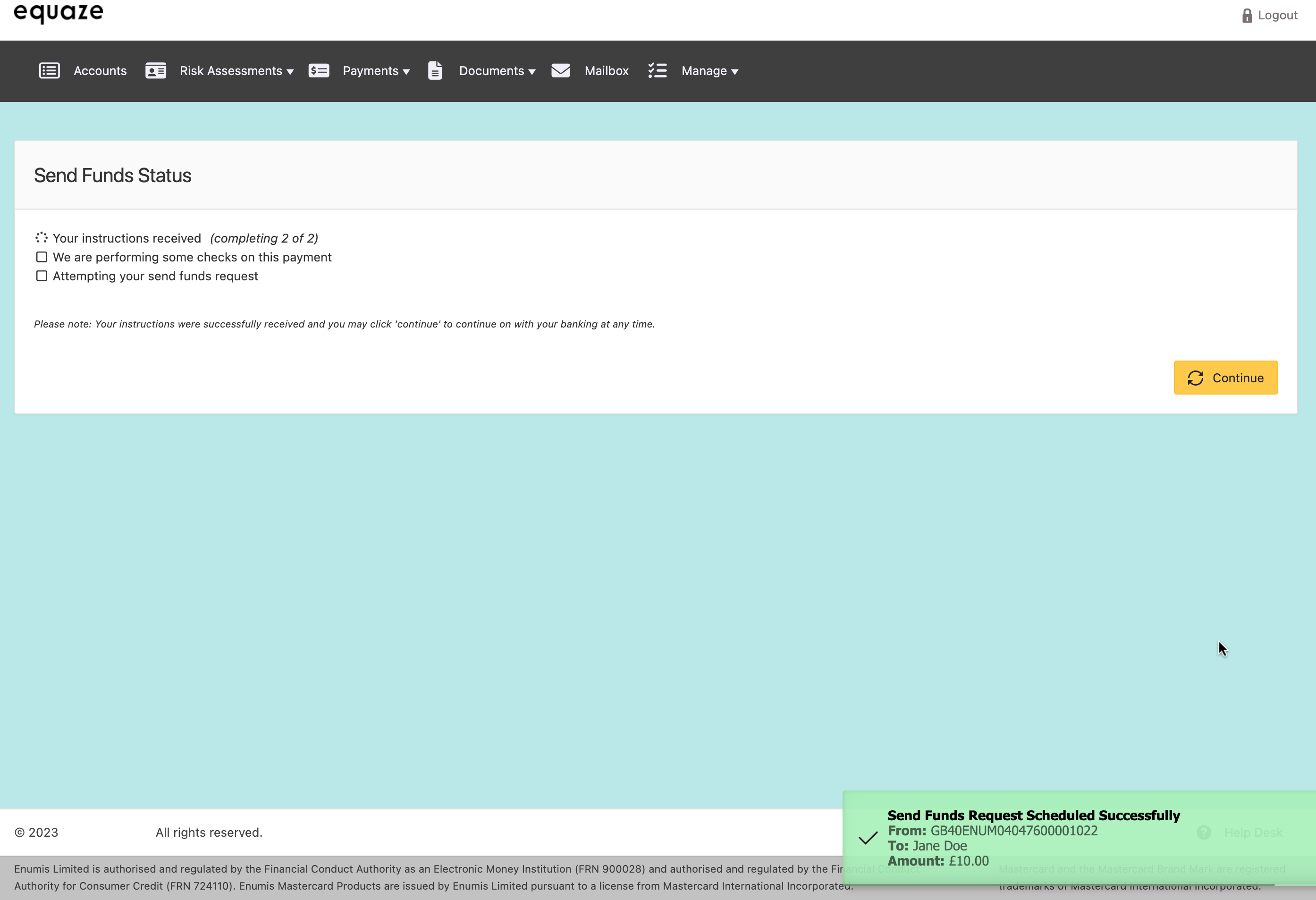This screenshot has width=1316, height=900.
Task: Click the Documents file icon
Action: [435, 71]
